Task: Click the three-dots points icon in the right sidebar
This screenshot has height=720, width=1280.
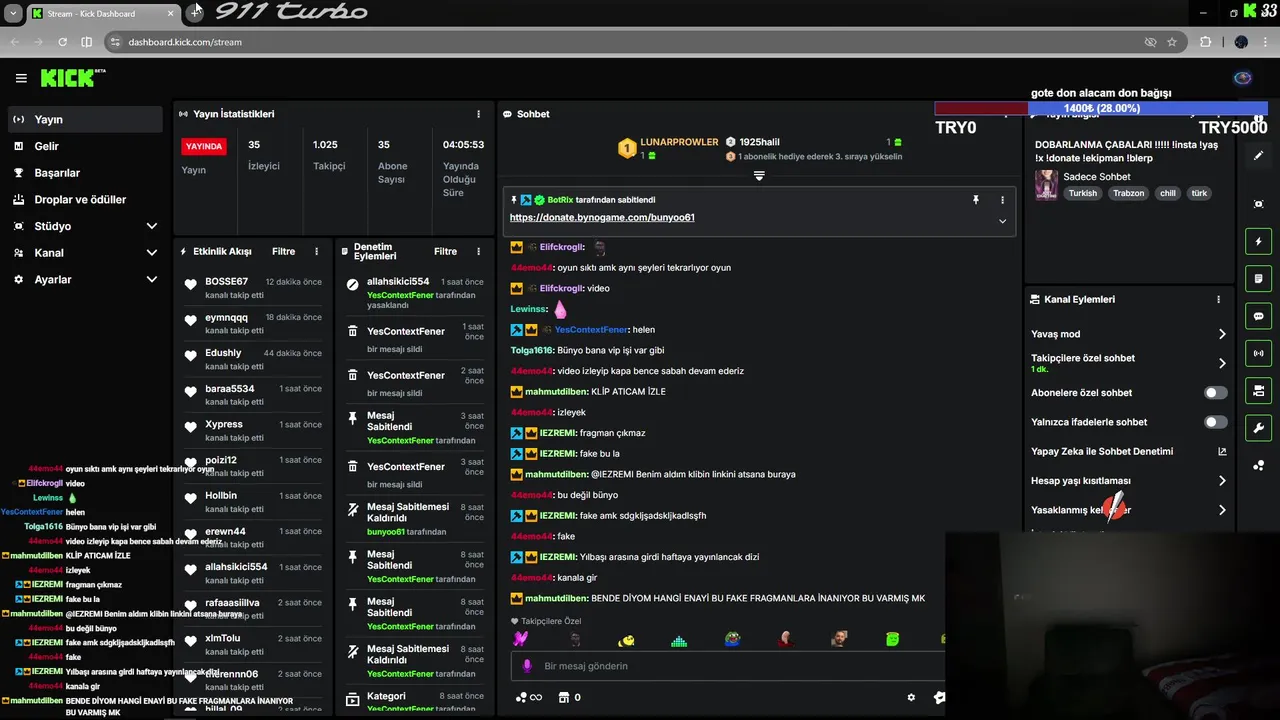Action: (x=1259, y=466)
